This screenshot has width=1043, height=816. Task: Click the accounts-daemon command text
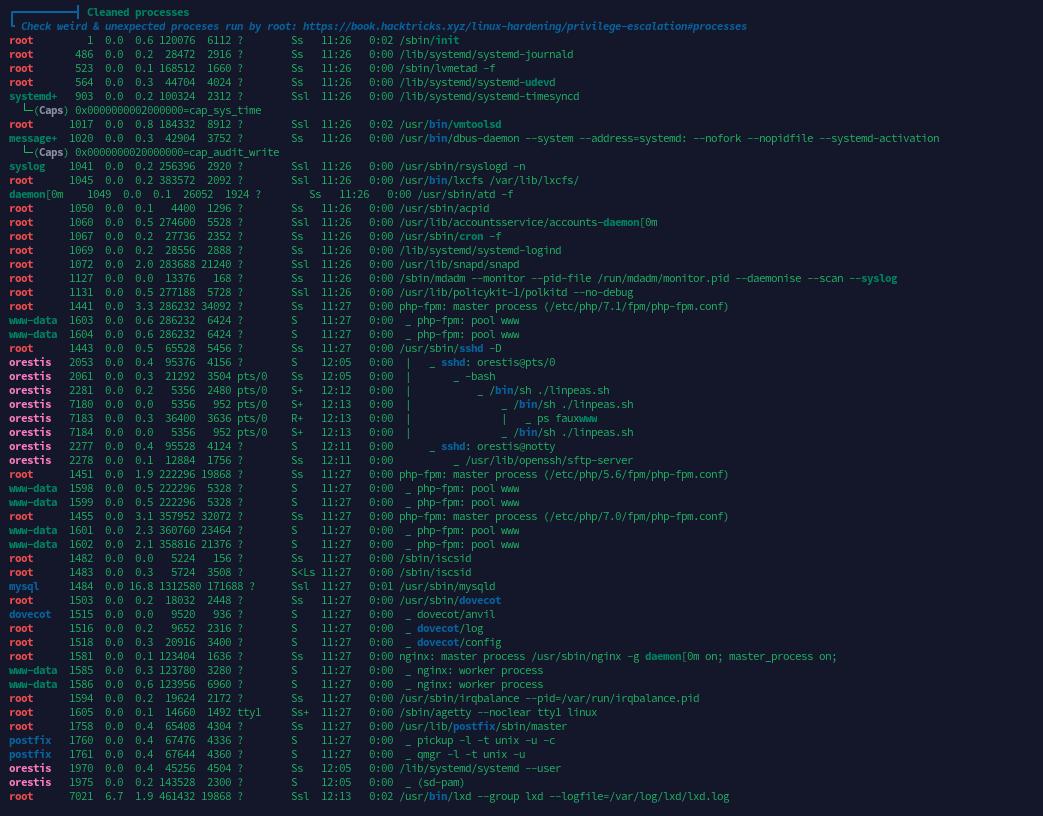(528, 222)
